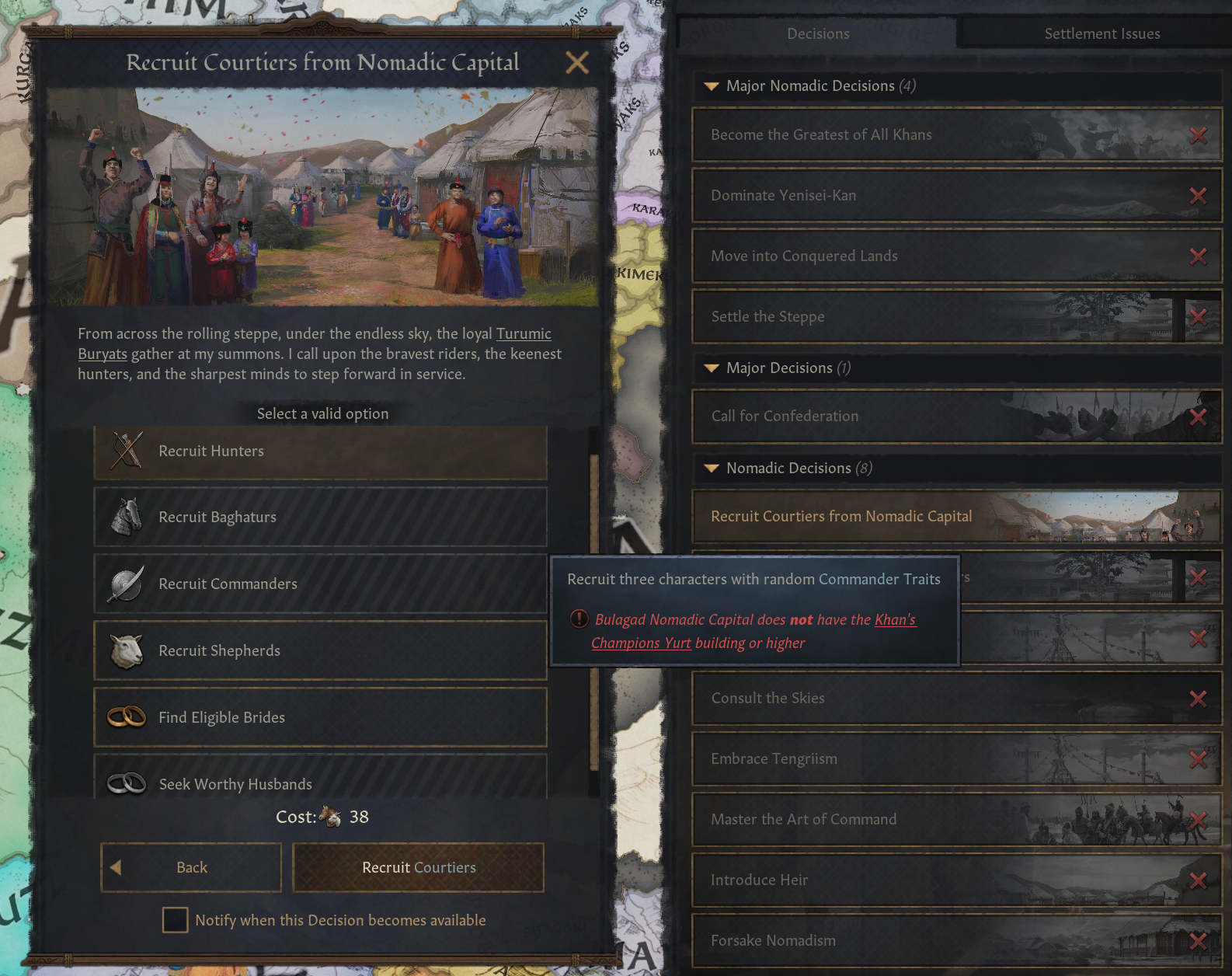
Task: Collapse the Nomadic Decisions section
Action: [711, 469]
